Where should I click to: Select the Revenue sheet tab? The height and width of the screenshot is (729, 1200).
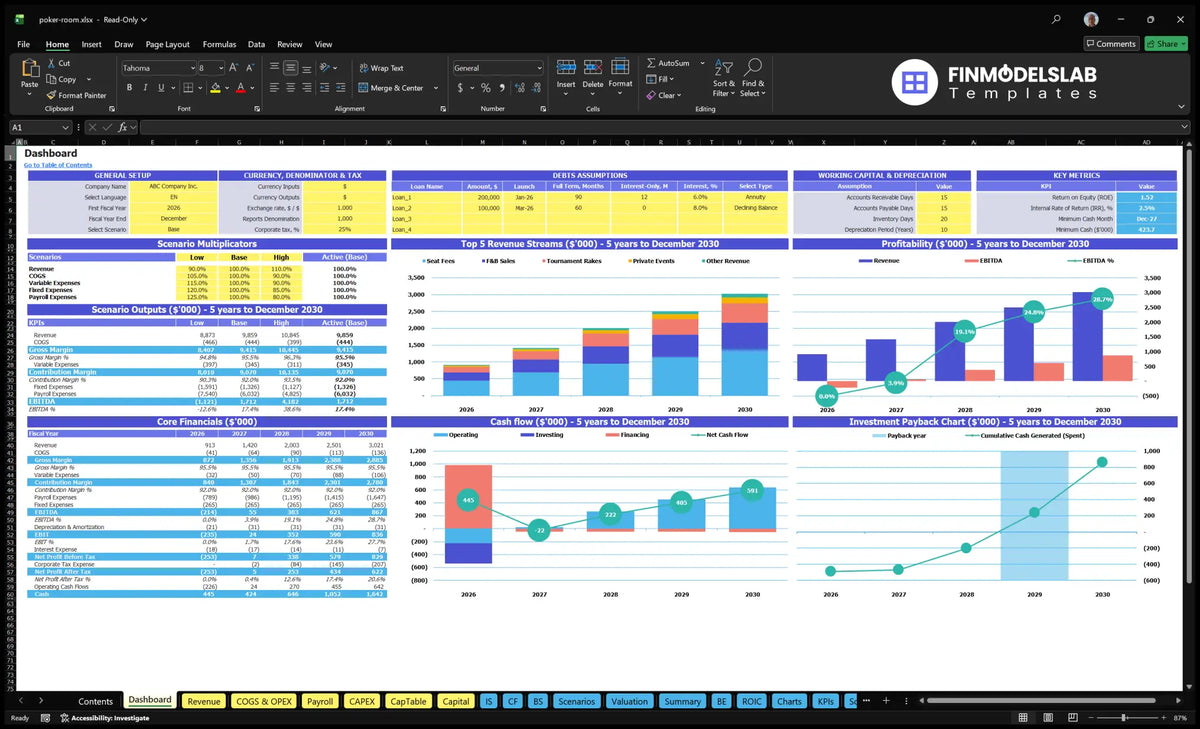click(204, 701)
